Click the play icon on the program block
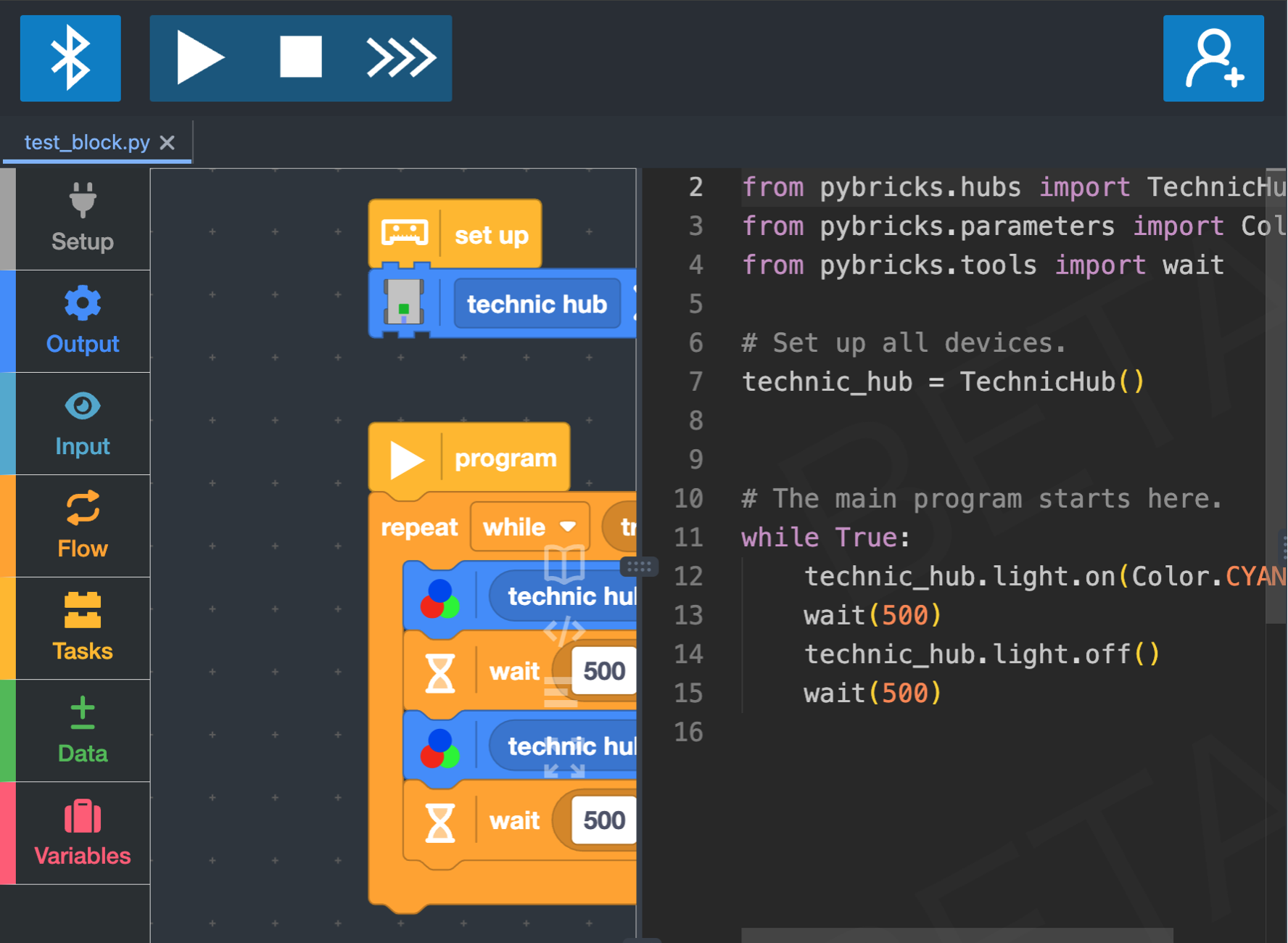 tap(406, 460)
